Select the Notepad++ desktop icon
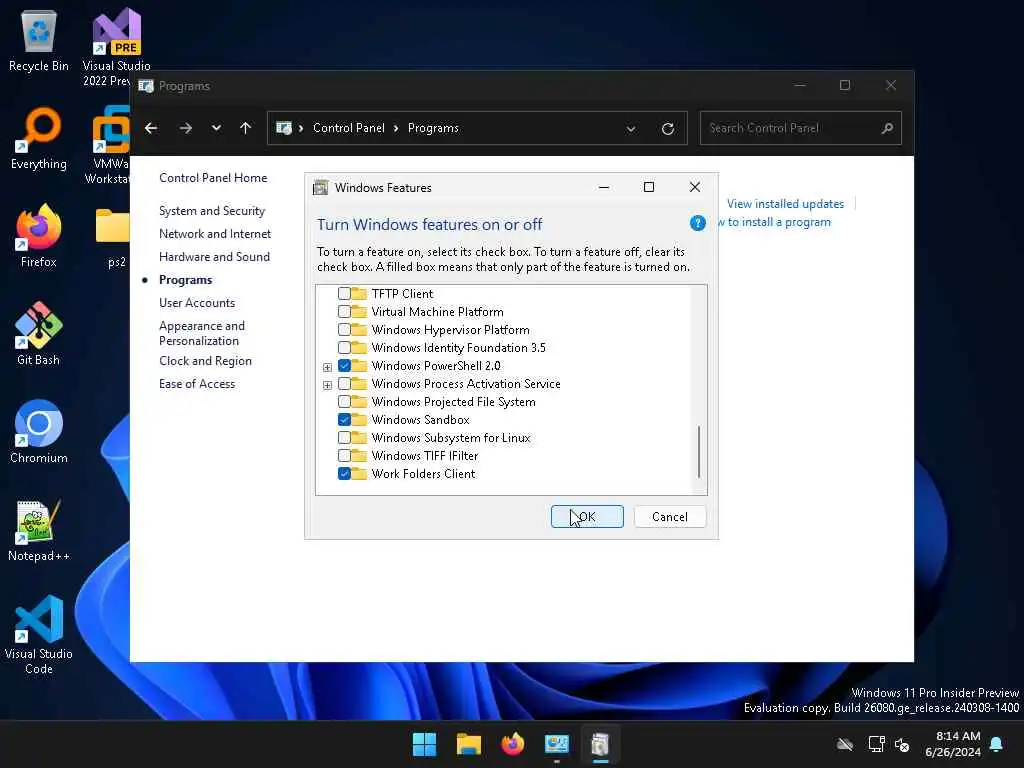1024x768 pixels. tap(39, 530)
